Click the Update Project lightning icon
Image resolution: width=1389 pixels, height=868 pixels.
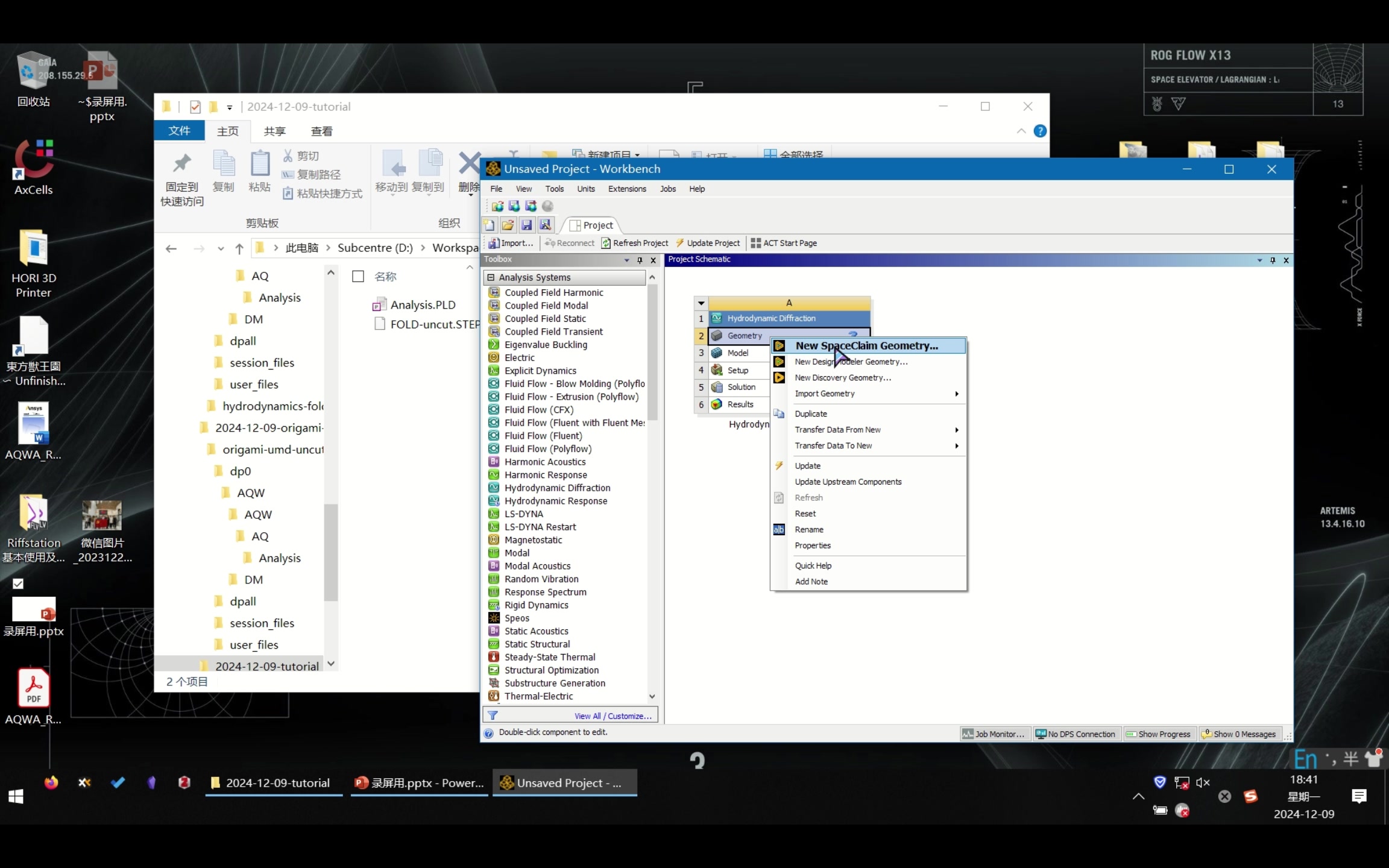pos(681,243)
